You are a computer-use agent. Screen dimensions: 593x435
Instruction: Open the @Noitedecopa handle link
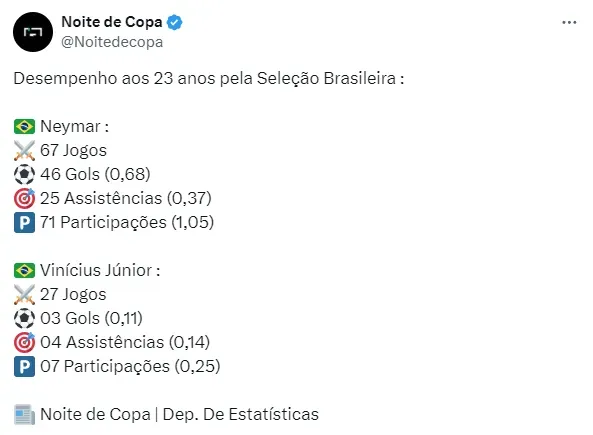pyautogui.click(x=112, y=42)
